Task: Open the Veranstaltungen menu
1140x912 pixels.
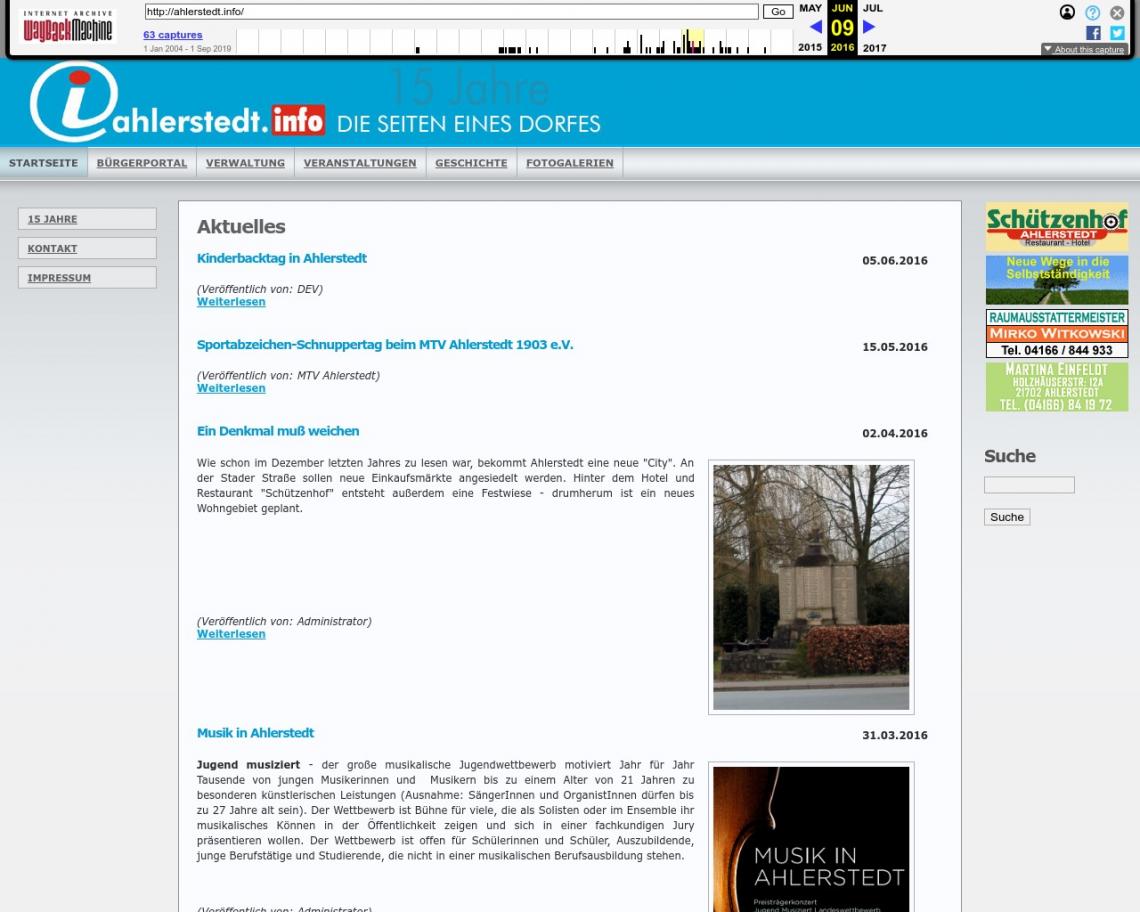Action: coord(360,163)
